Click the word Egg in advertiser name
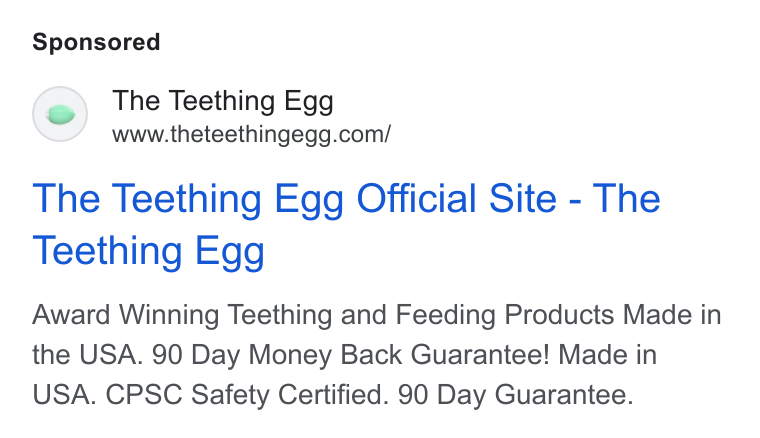The width and height of the screenshot is (760, 438). (309, 102)
